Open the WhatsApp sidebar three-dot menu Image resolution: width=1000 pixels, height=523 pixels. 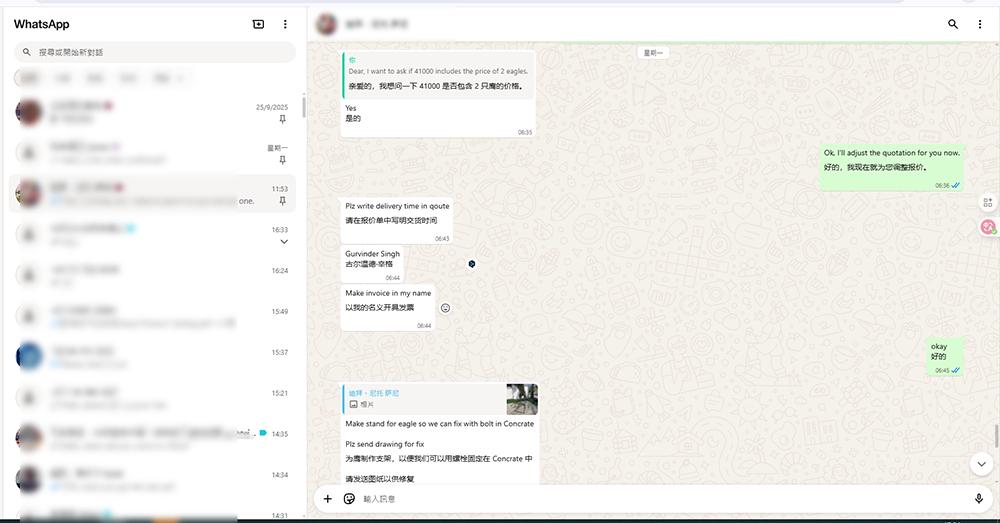click(285, 24)
